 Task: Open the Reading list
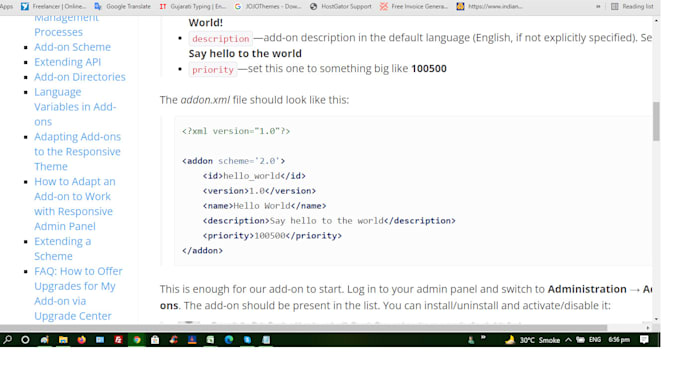[x=632, y=7]
